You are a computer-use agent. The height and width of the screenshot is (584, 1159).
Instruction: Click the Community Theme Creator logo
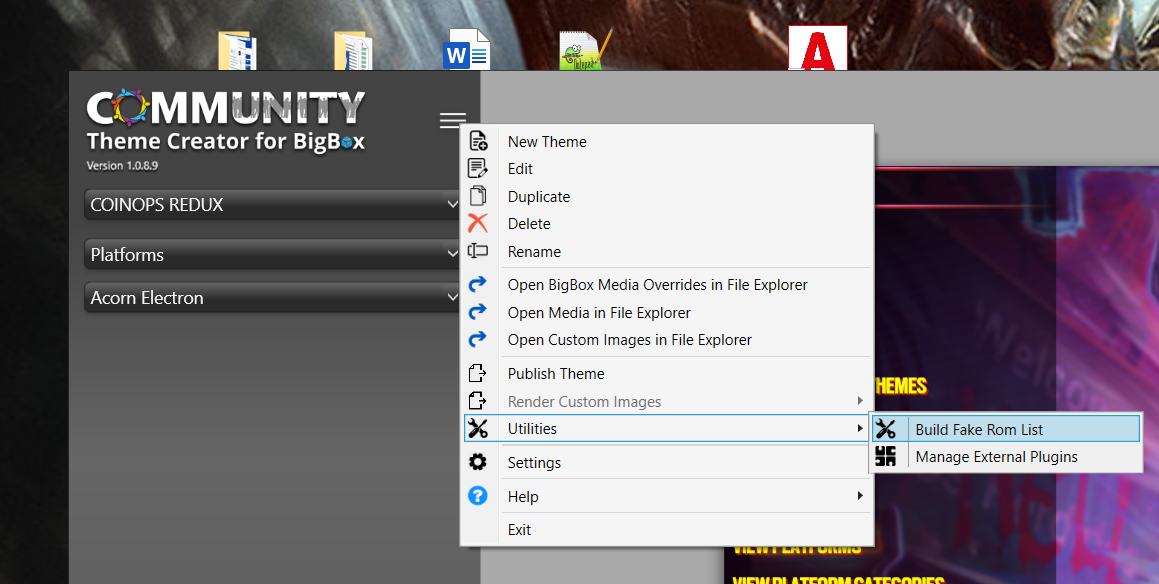(x=225, y=120)
